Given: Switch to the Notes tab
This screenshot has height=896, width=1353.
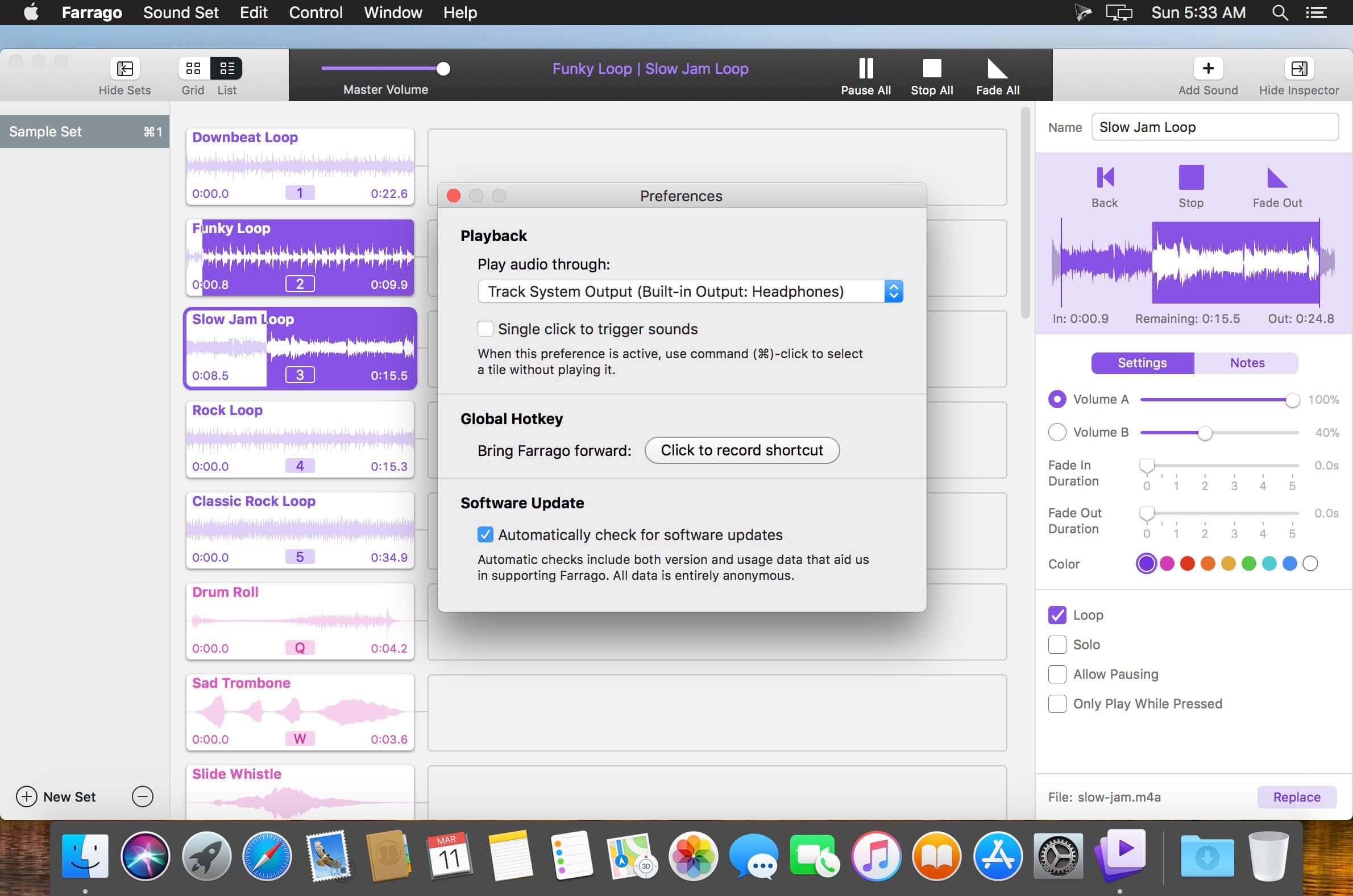Looking at the screenshot, I should (1247, 363).
